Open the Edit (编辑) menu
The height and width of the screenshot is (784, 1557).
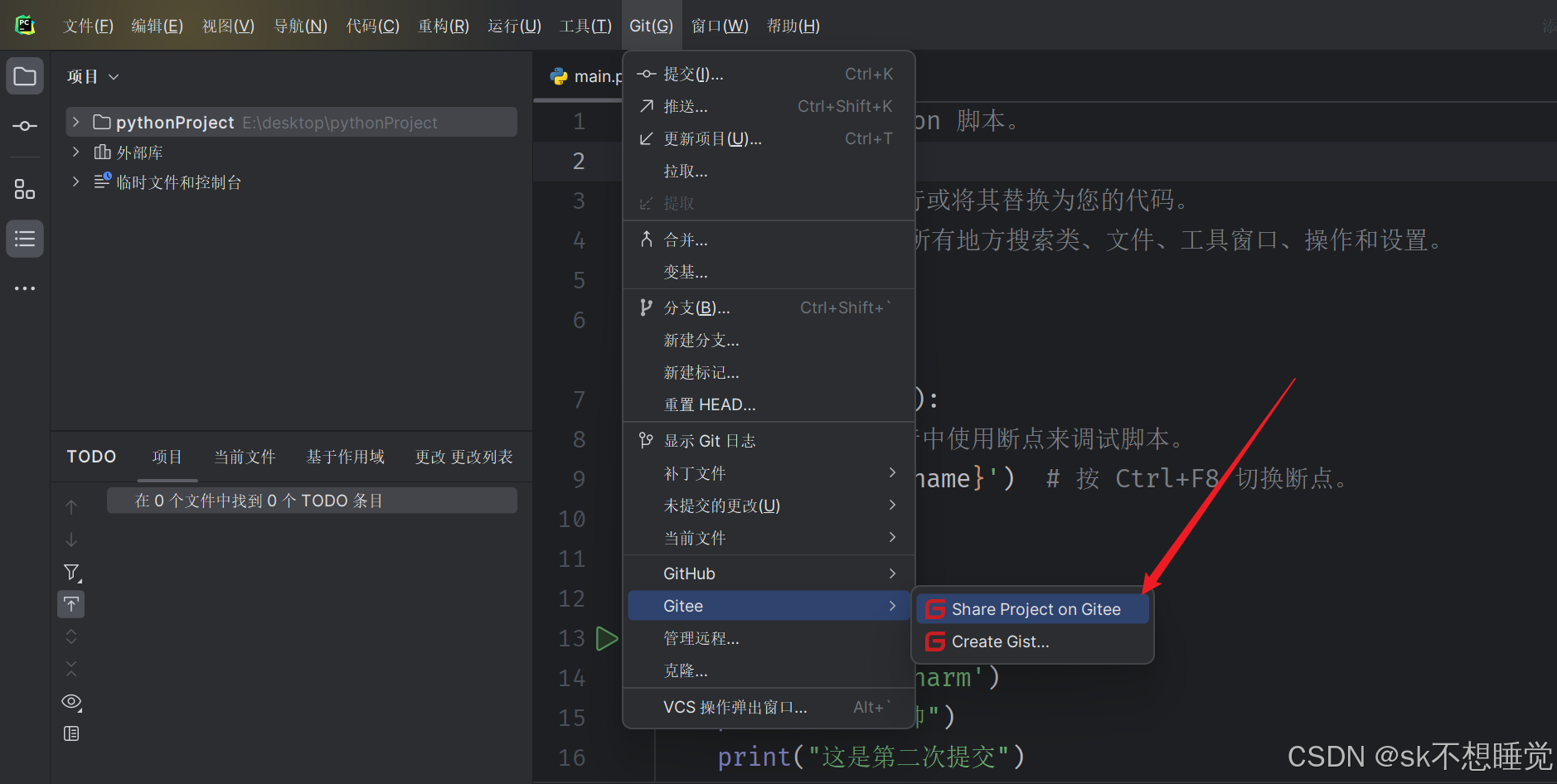pyautogui.click(x=158, y=26)
